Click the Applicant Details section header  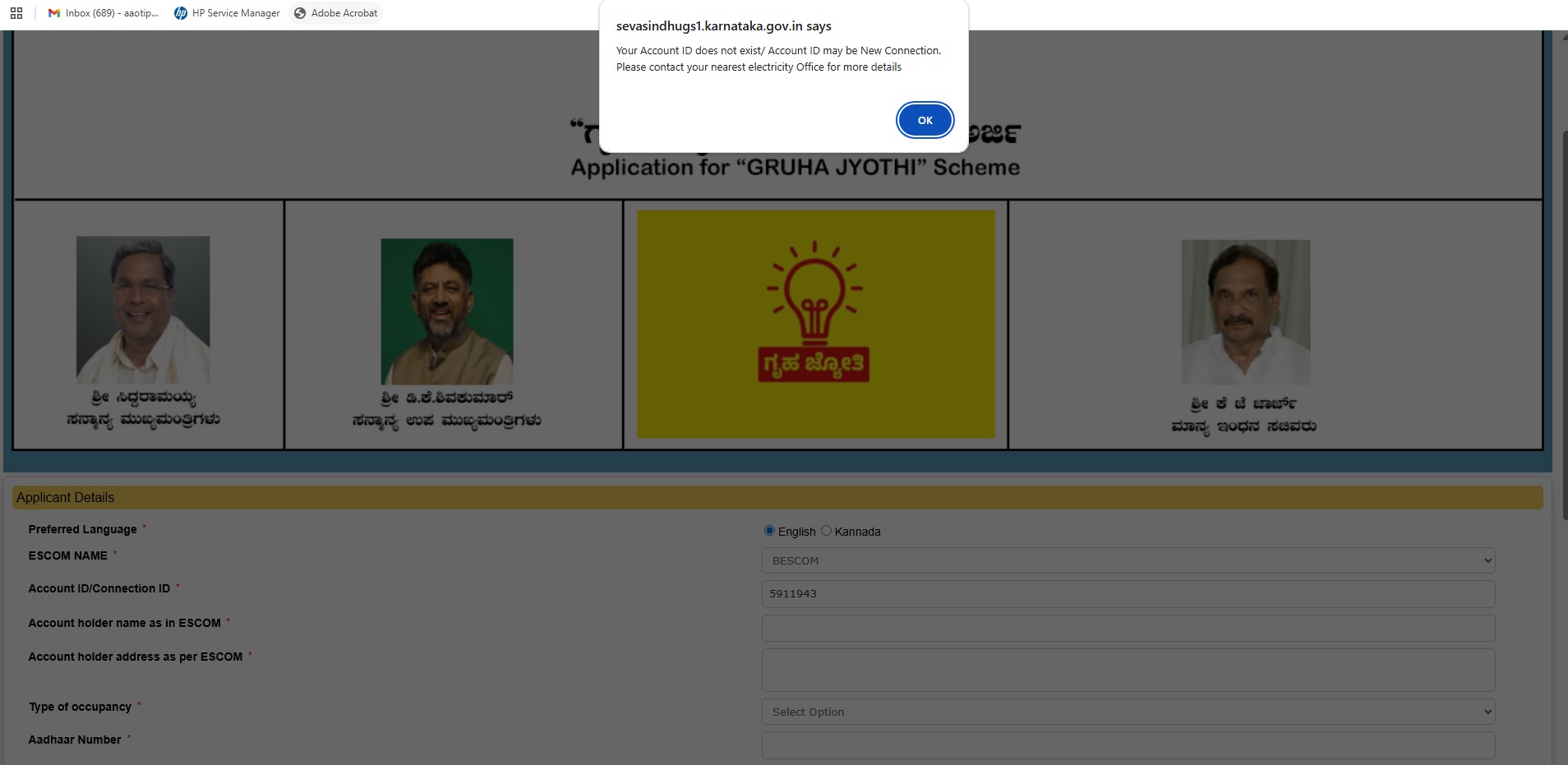pos(777,497)
